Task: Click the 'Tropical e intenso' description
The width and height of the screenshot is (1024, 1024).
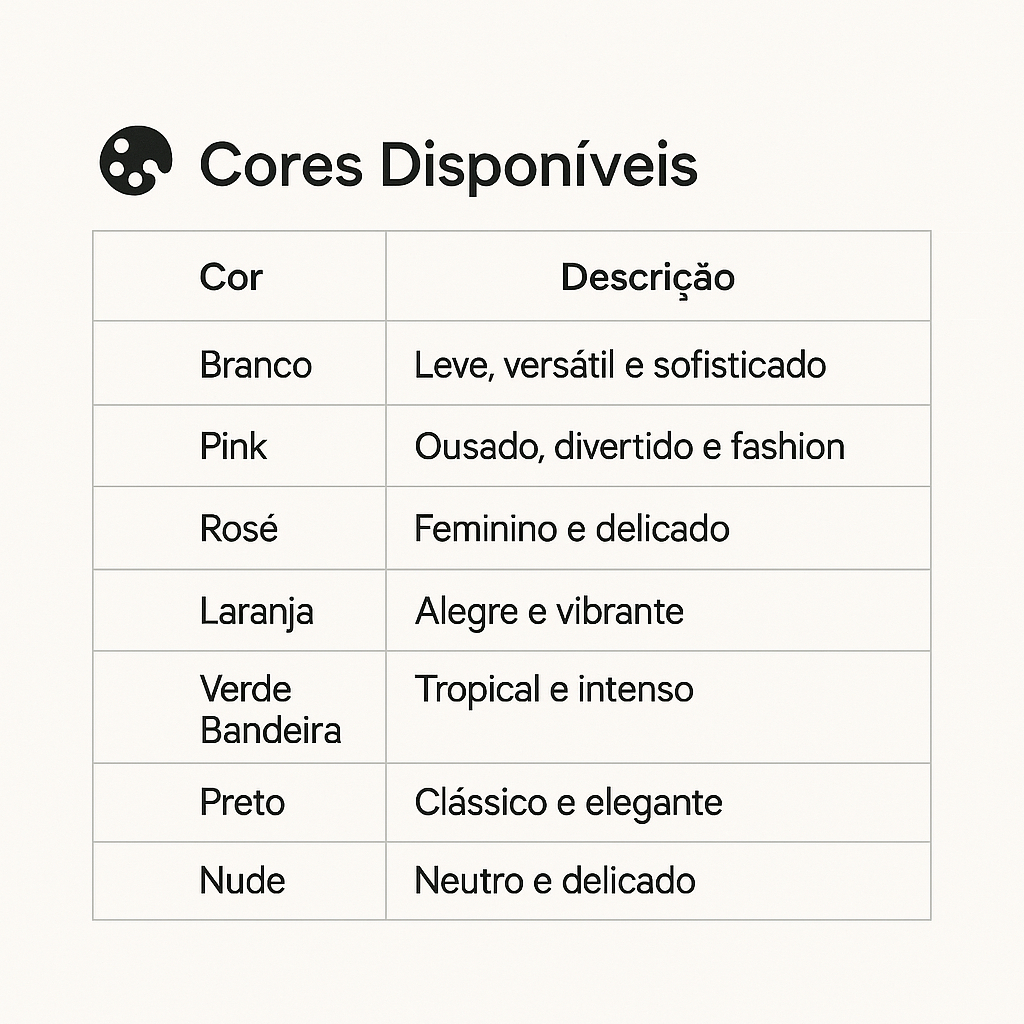Action: 554,689
